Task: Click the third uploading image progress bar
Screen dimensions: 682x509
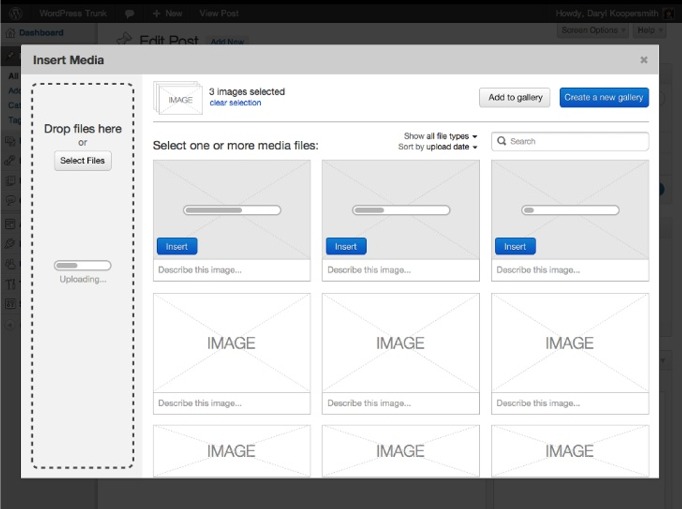Action: 570,210
